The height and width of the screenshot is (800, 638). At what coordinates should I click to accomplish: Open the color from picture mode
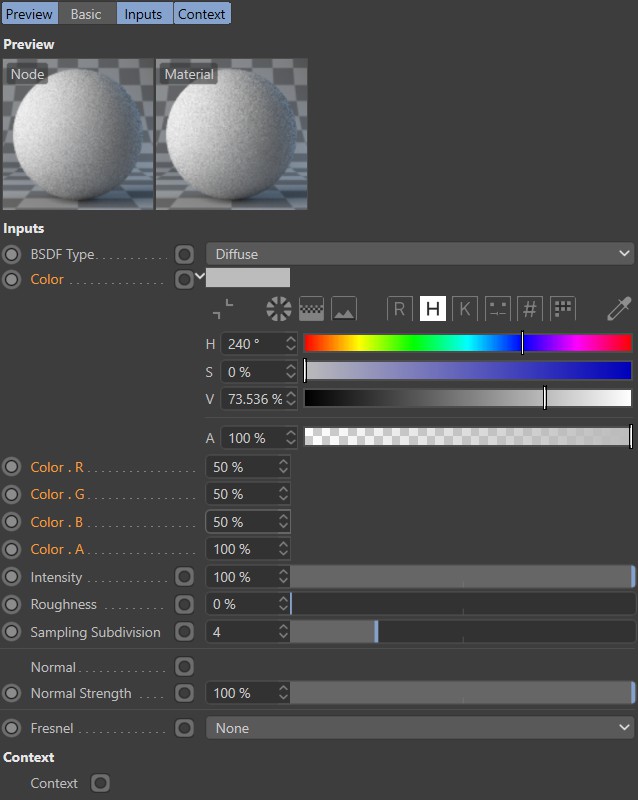(344, 309)
